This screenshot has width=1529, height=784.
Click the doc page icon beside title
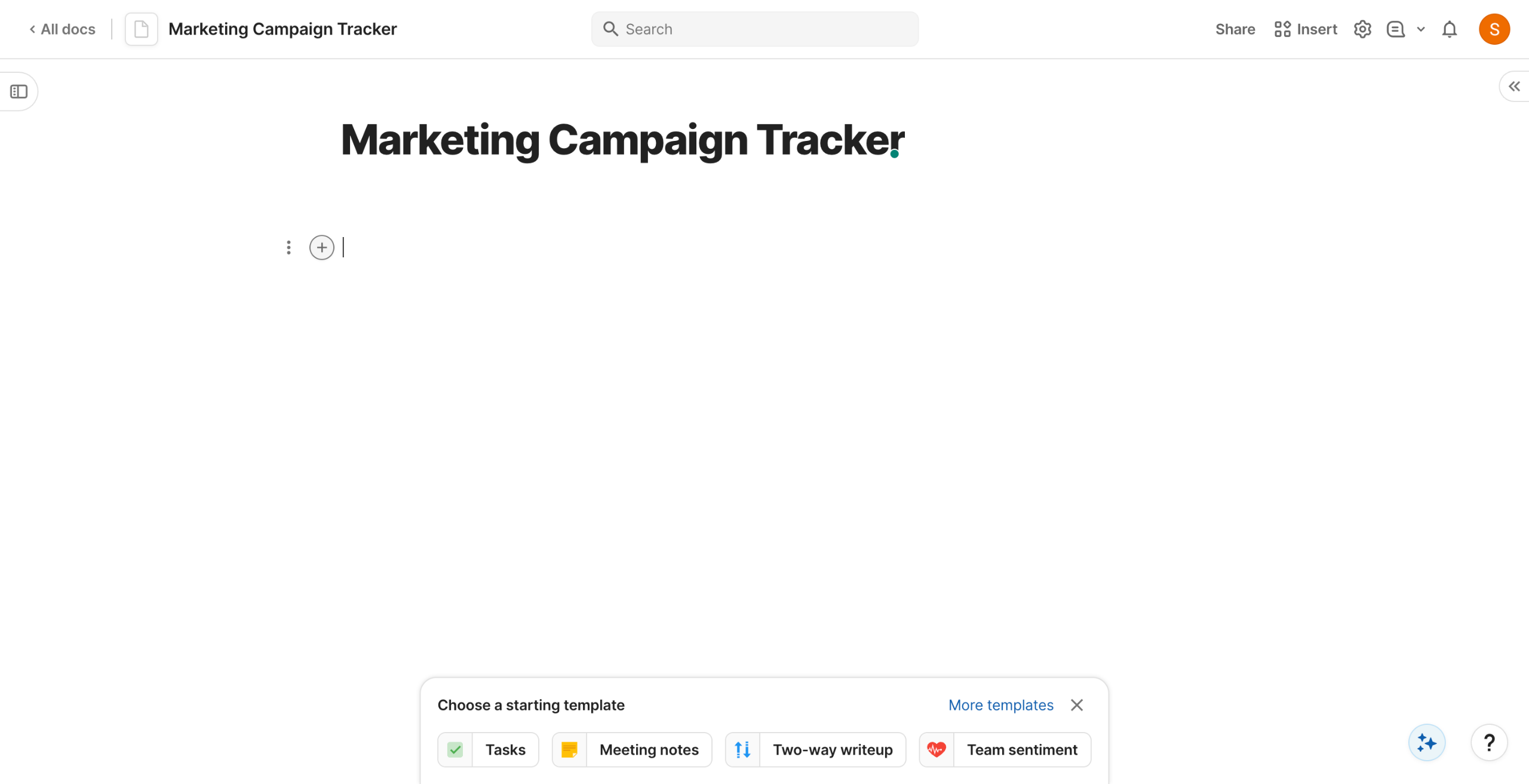[142, 29]
